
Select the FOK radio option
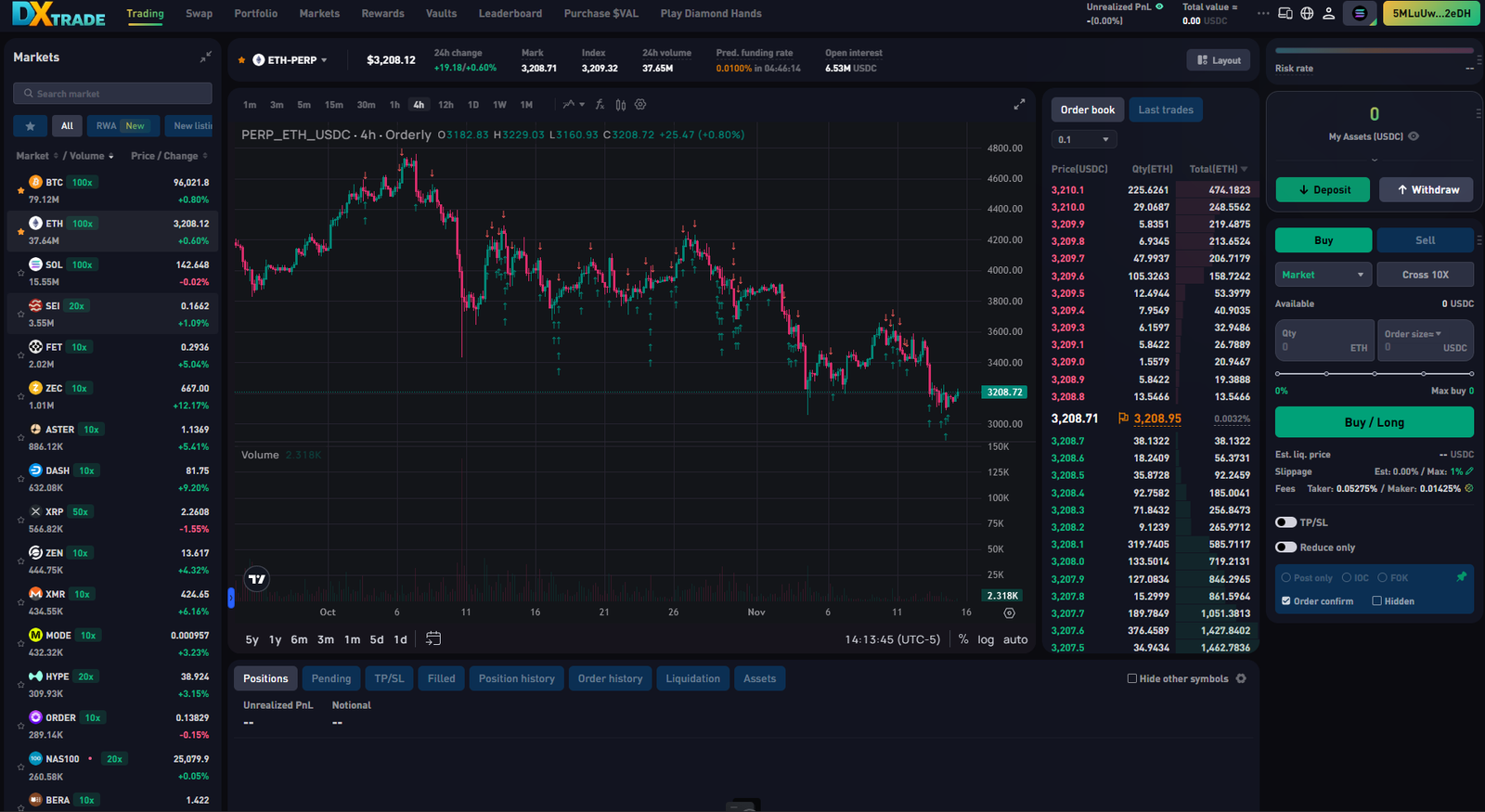pos(1382,577)
